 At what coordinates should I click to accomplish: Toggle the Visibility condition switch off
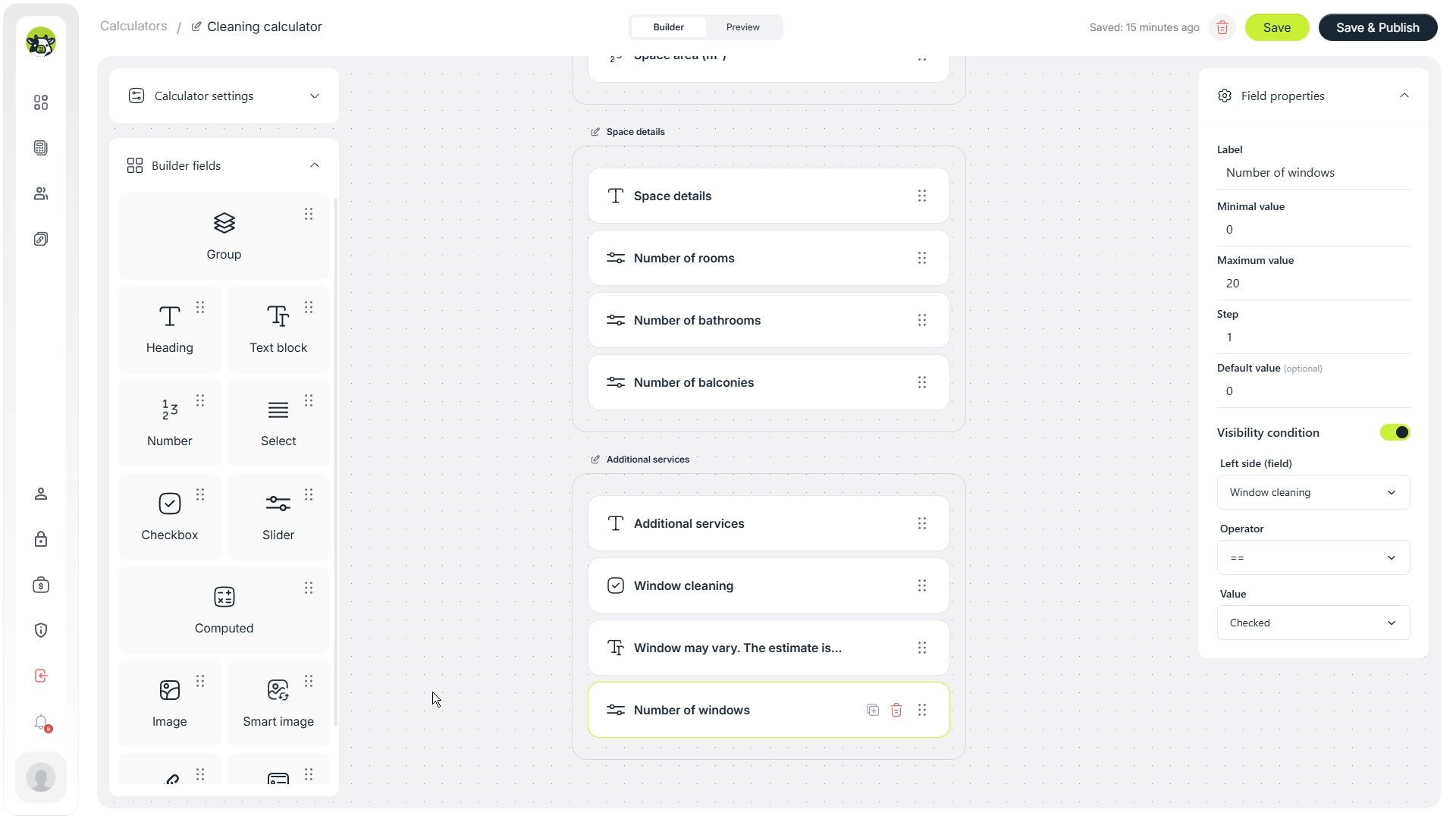tap(1395, 432)
